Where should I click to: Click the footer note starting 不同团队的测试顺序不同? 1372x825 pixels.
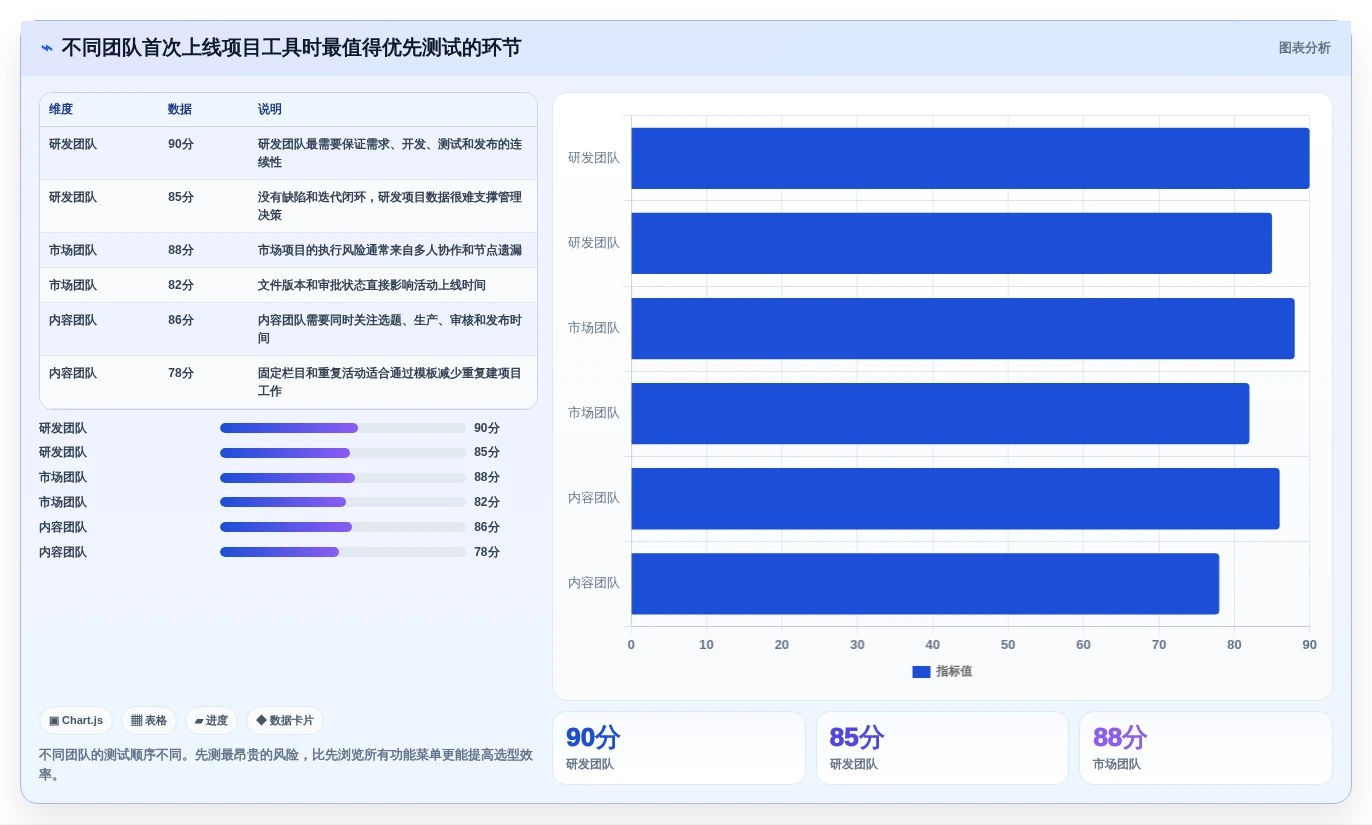click(x=286, y=765)
